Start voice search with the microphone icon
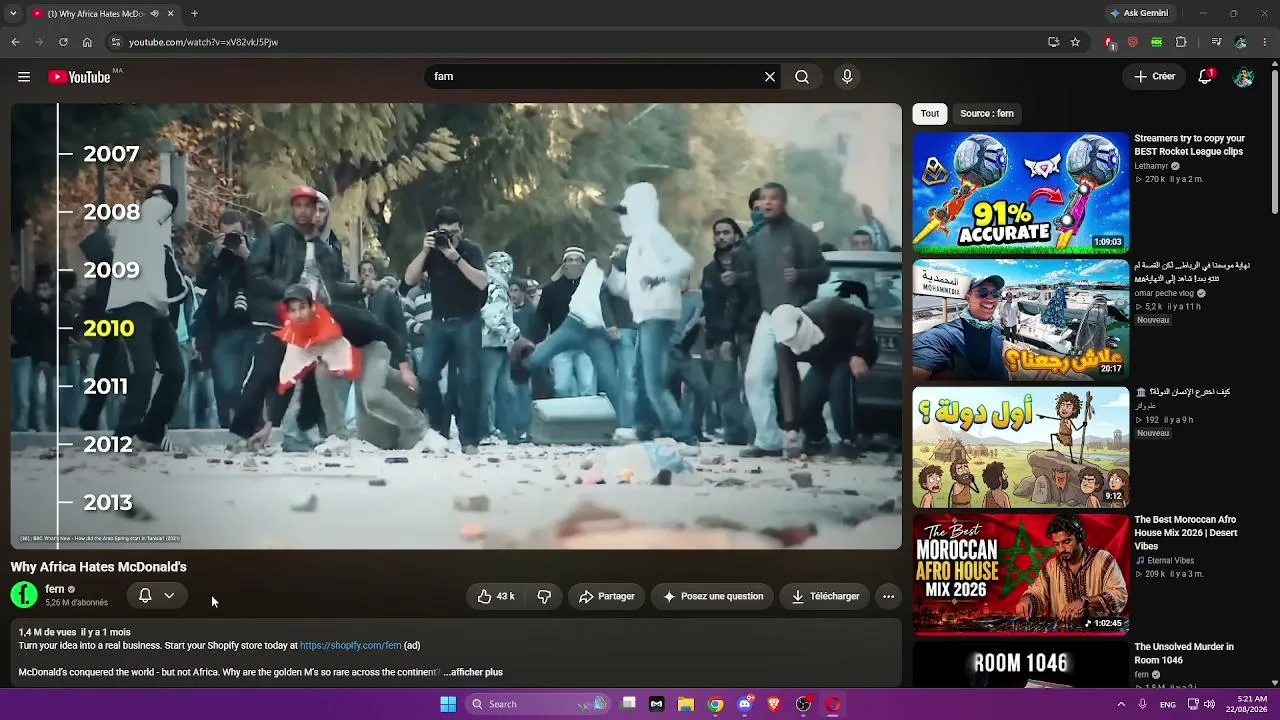The width and height of the screenshot is (1280, 720). click(x=847, y=77)
